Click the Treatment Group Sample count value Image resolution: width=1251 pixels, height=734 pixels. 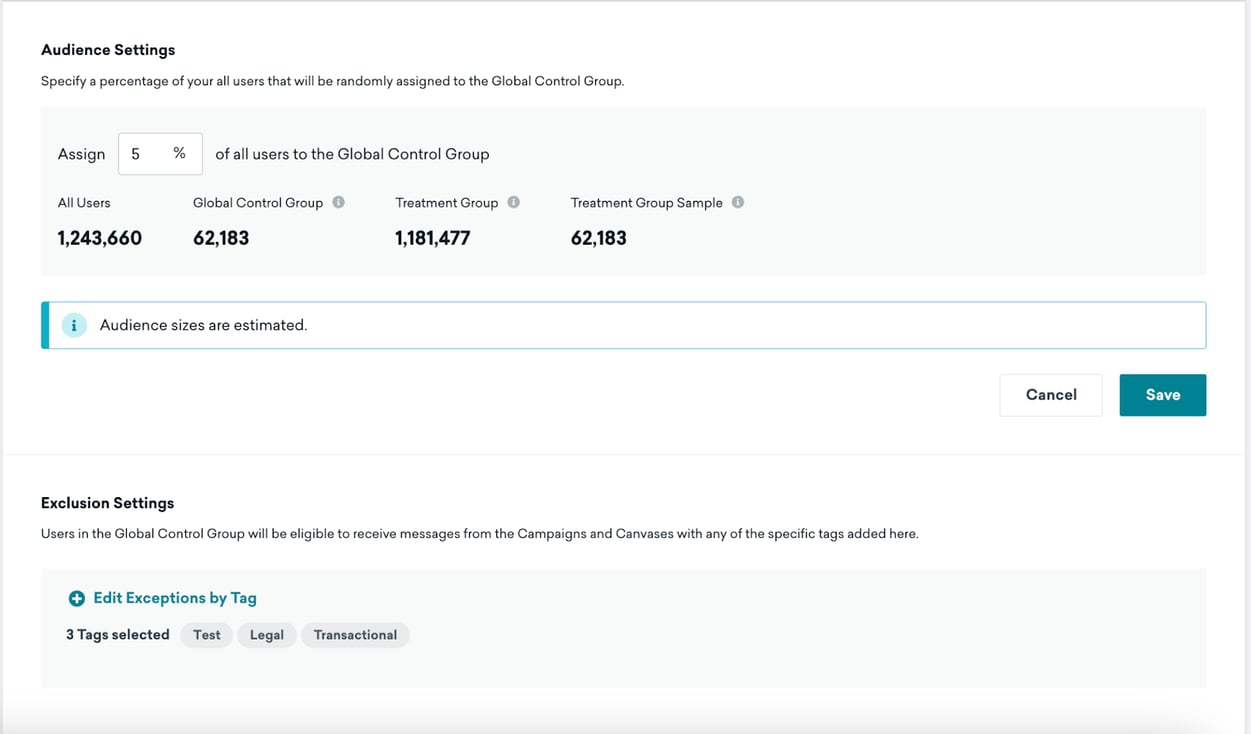point(598,238)
